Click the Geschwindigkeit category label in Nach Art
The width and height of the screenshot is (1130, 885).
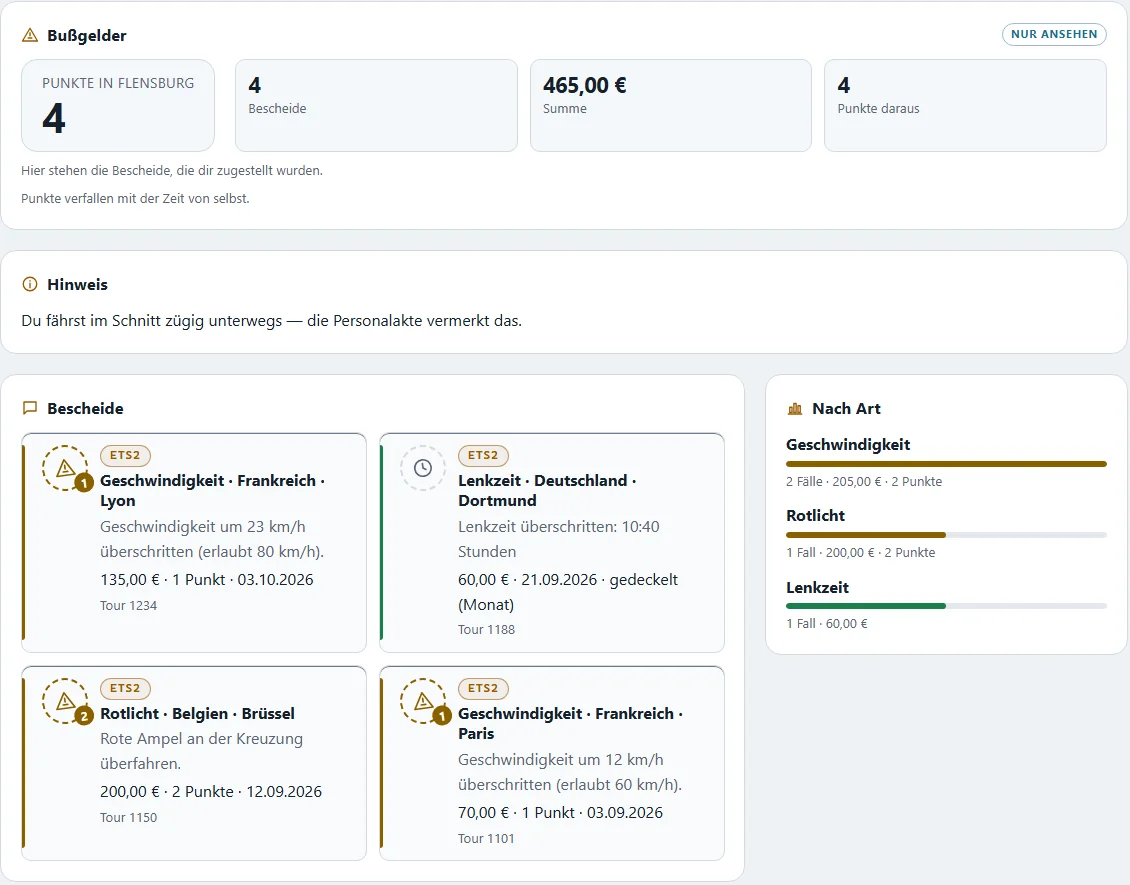[848, 445]
